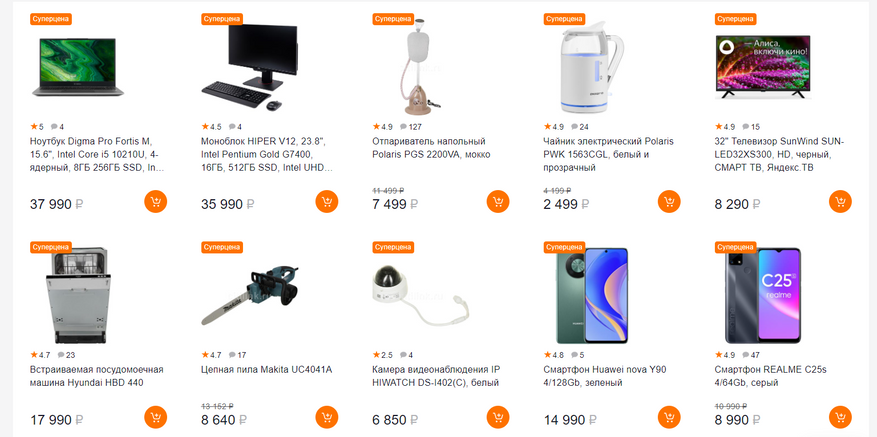Click the REALME C25s phone image

(763, 295)
